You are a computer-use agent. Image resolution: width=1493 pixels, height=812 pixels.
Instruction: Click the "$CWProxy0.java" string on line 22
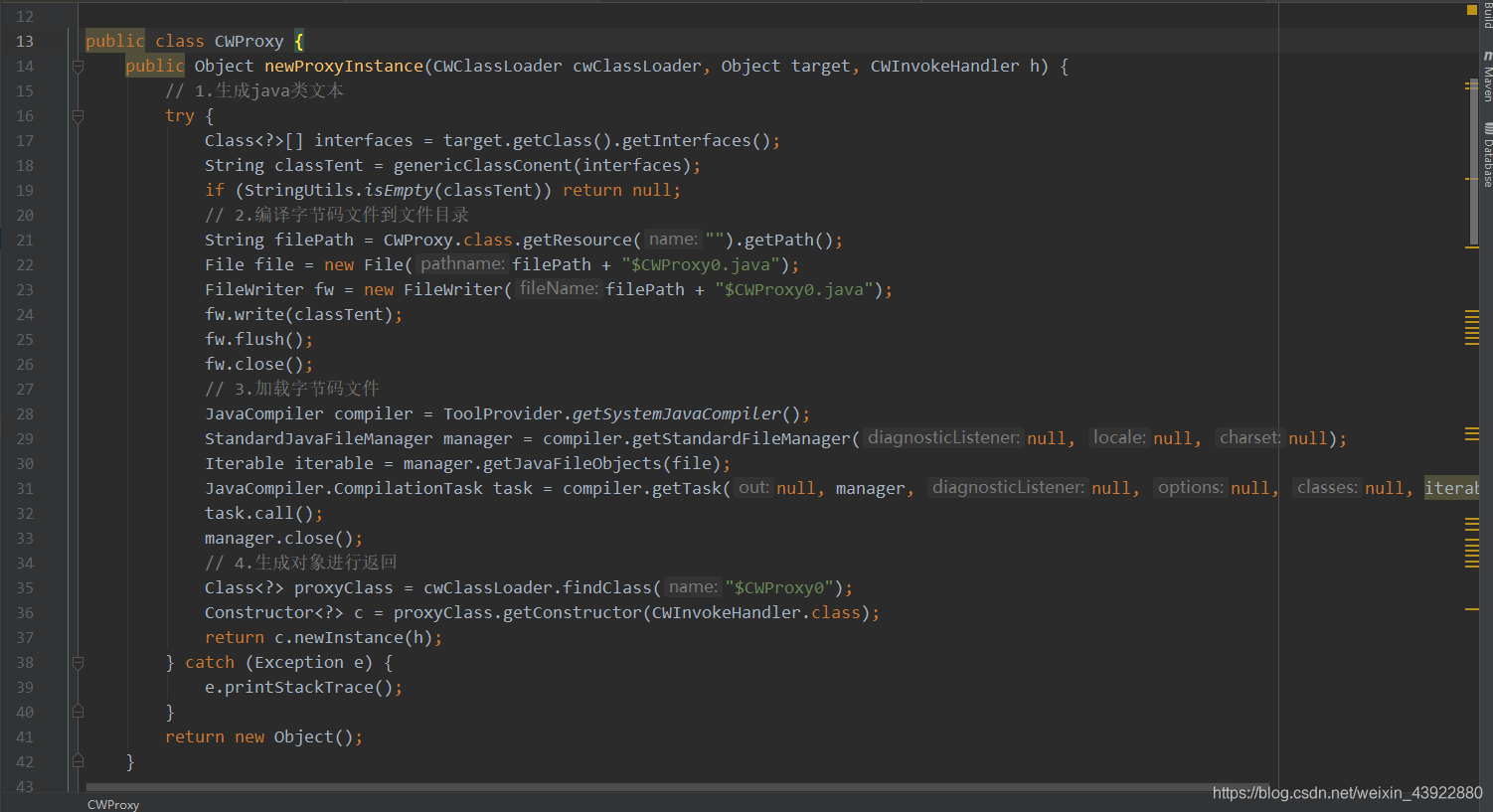click(701, 265)
